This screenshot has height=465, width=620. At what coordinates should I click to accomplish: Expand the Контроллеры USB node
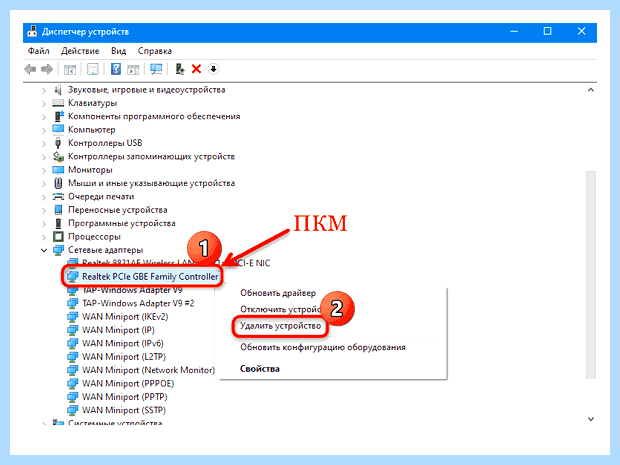coord(44,144)
